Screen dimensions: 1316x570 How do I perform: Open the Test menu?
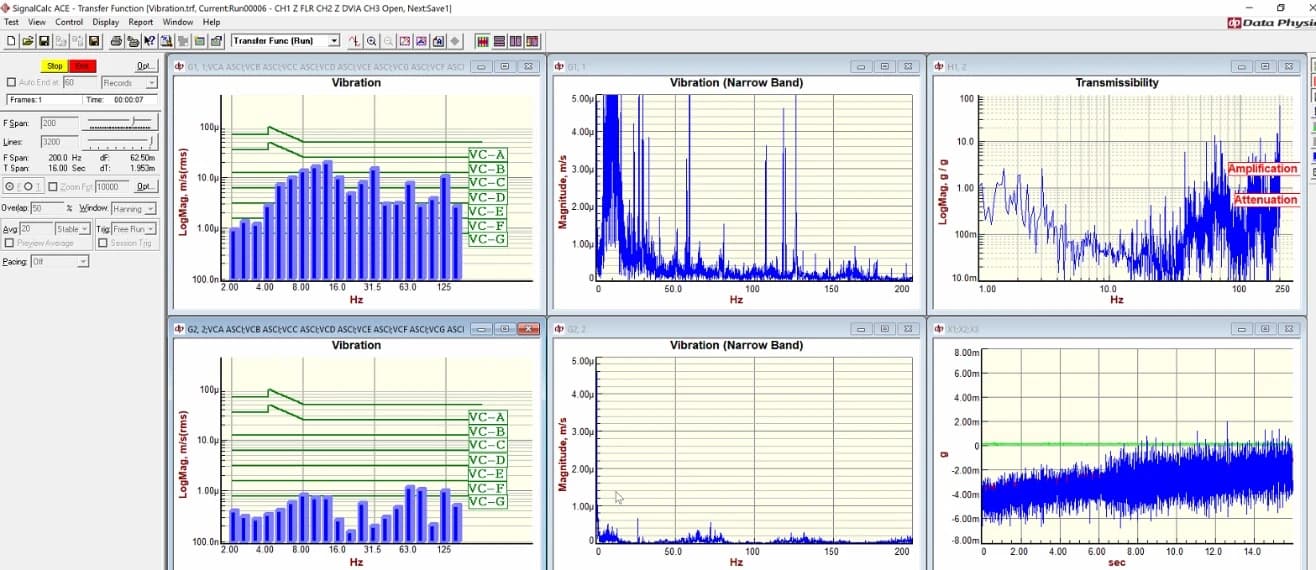pos(11,22)
